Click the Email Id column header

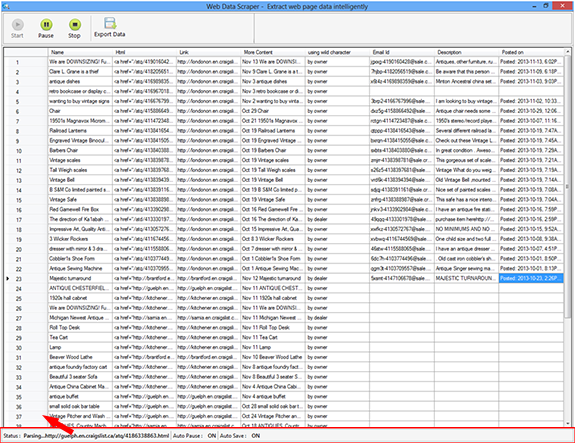[402, 52]
